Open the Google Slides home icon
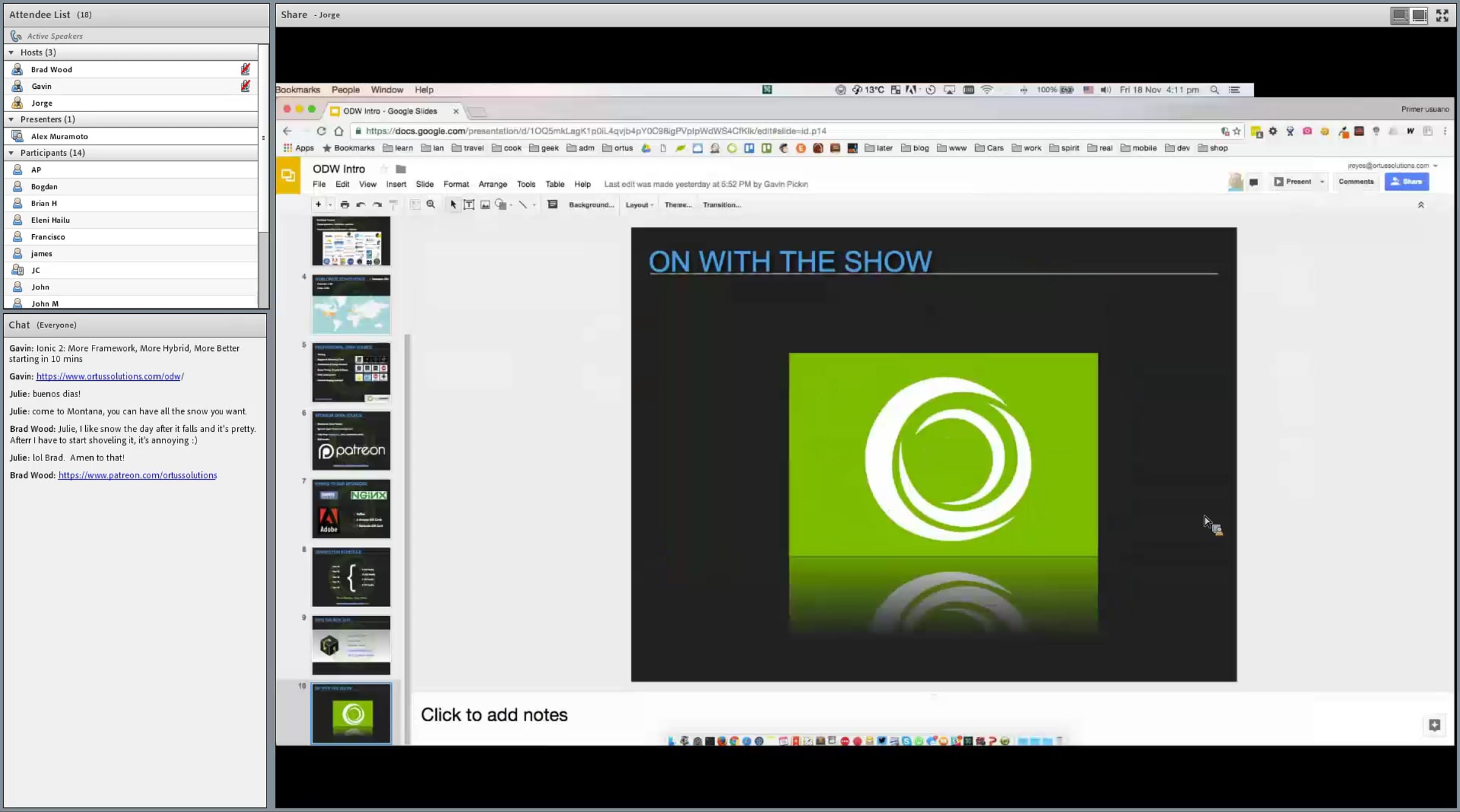 tap(288, 175)
